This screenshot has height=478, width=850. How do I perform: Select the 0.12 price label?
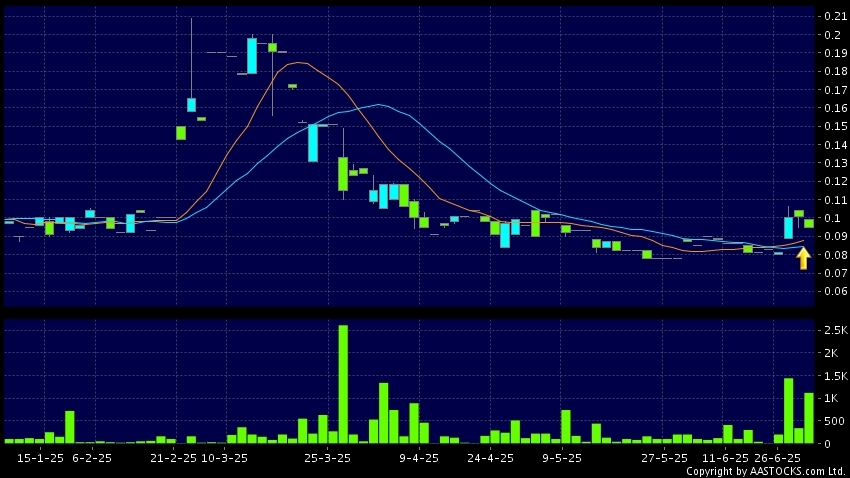835,182
